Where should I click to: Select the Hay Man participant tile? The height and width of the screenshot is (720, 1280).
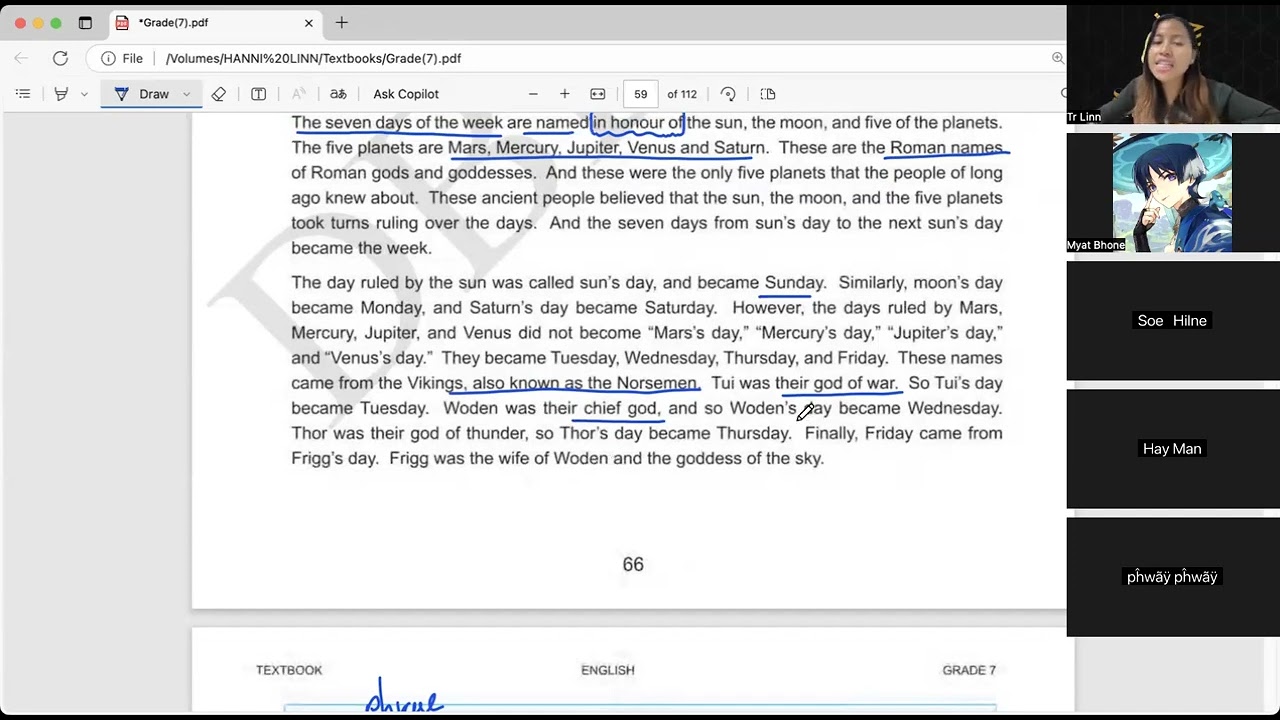(x=1173, y=448)
